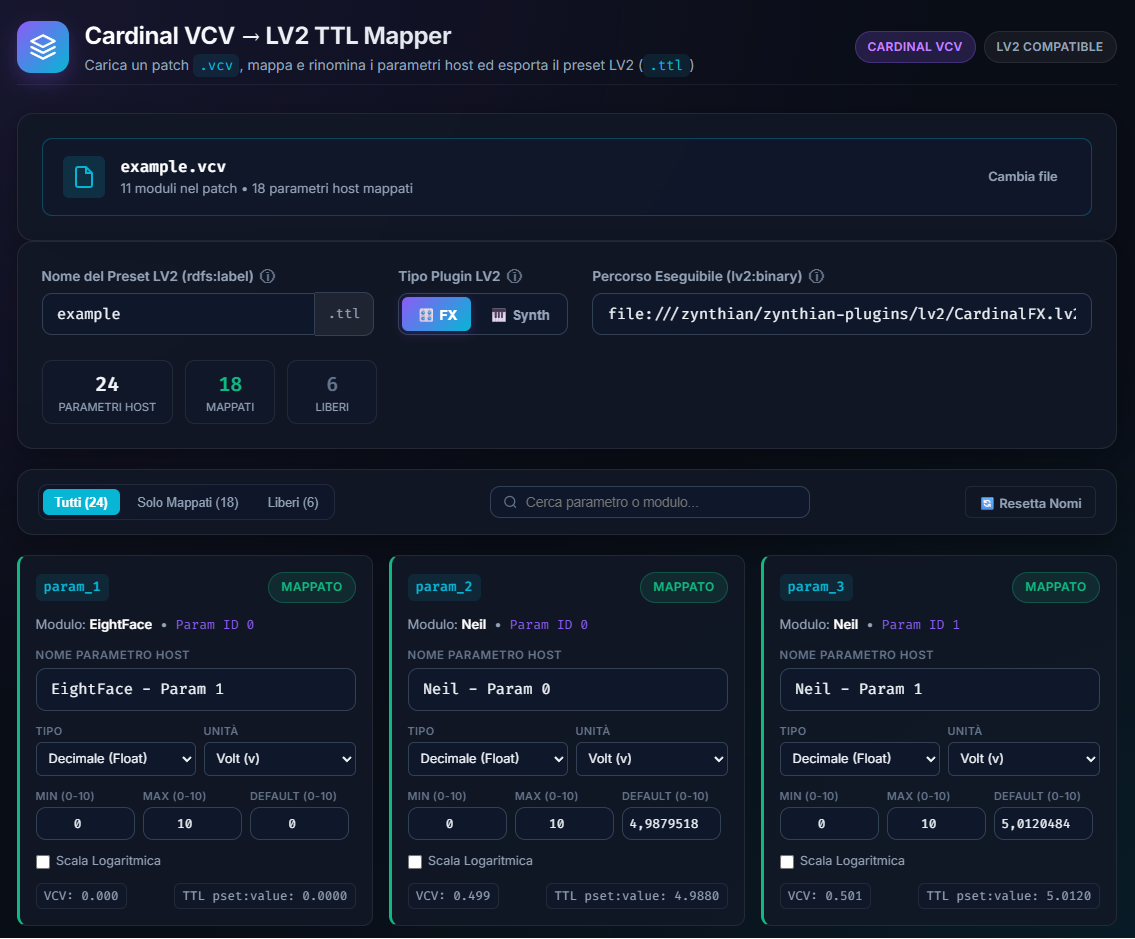Click the lv2:binary path input field
Screen dimensions: 1135x939
[x=842, y=314]
